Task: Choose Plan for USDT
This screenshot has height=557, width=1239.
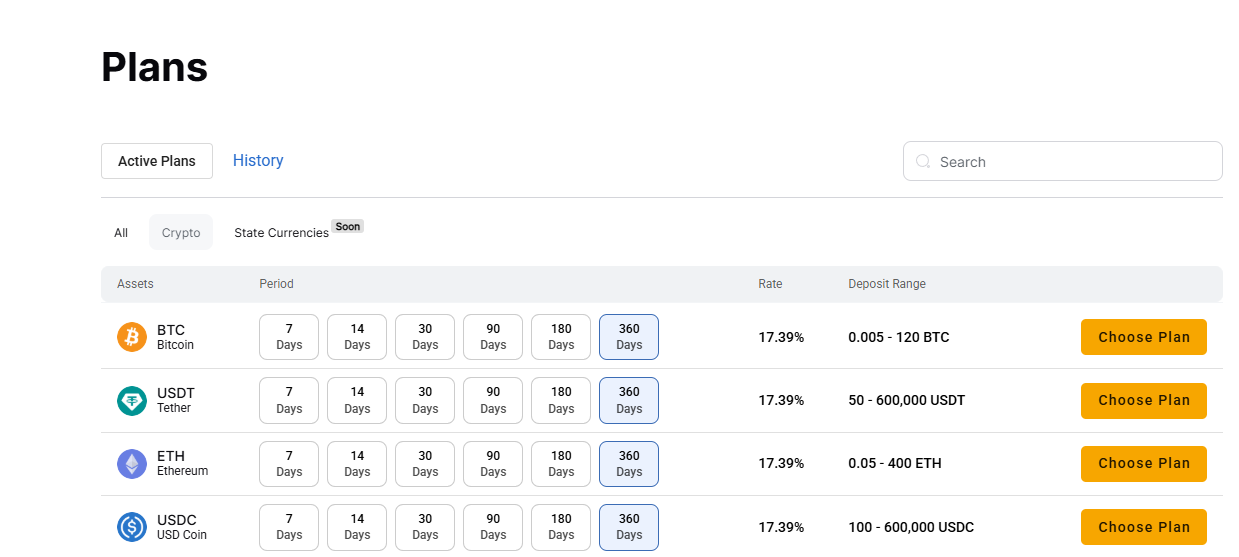Action: pyautogui.click(x=1144, y=400)
